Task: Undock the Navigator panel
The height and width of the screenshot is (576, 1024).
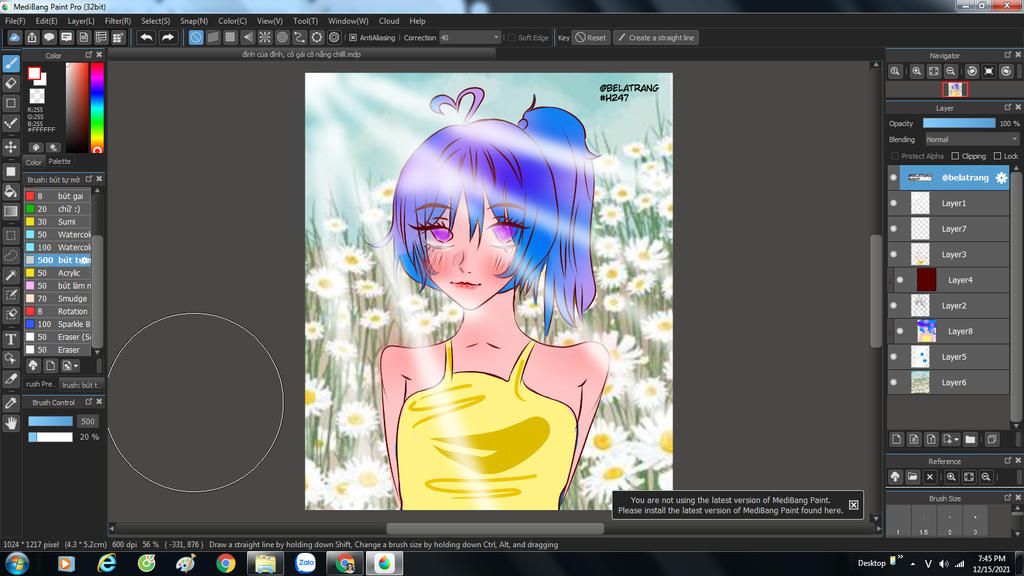Action: (1008, 55)
